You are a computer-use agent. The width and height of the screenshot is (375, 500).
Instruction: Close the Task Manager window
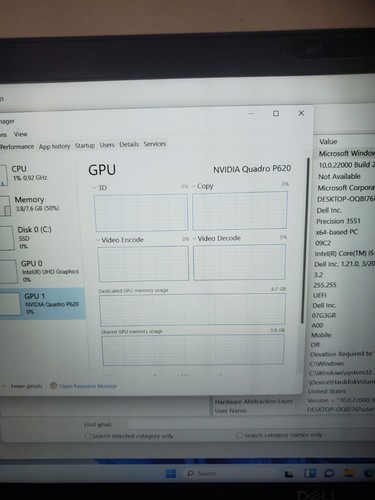coord(301,113)
